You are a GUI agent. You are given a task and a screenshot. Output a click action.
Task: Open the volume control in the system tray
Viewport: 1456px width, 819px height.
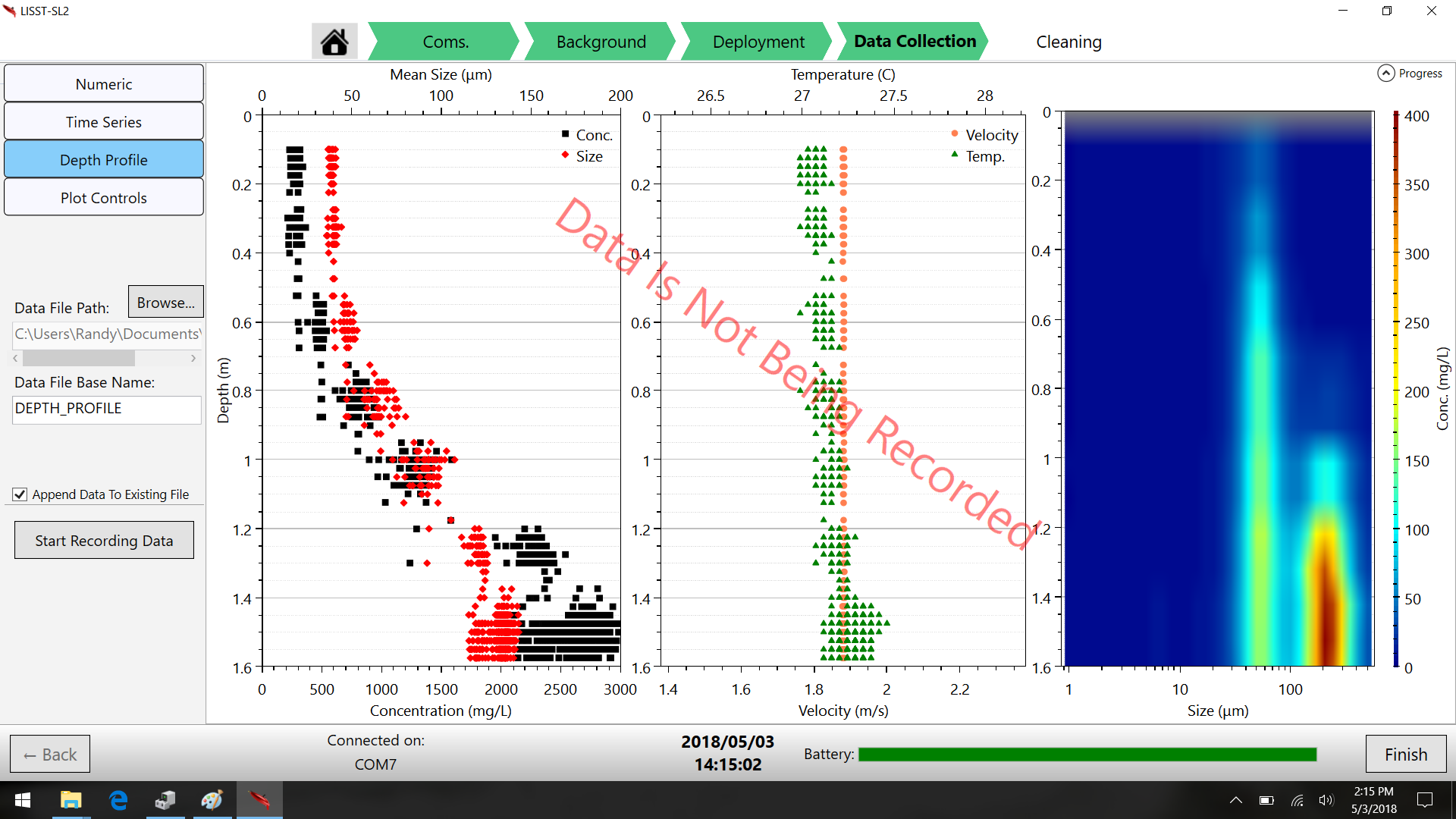tap(1326, 800)
